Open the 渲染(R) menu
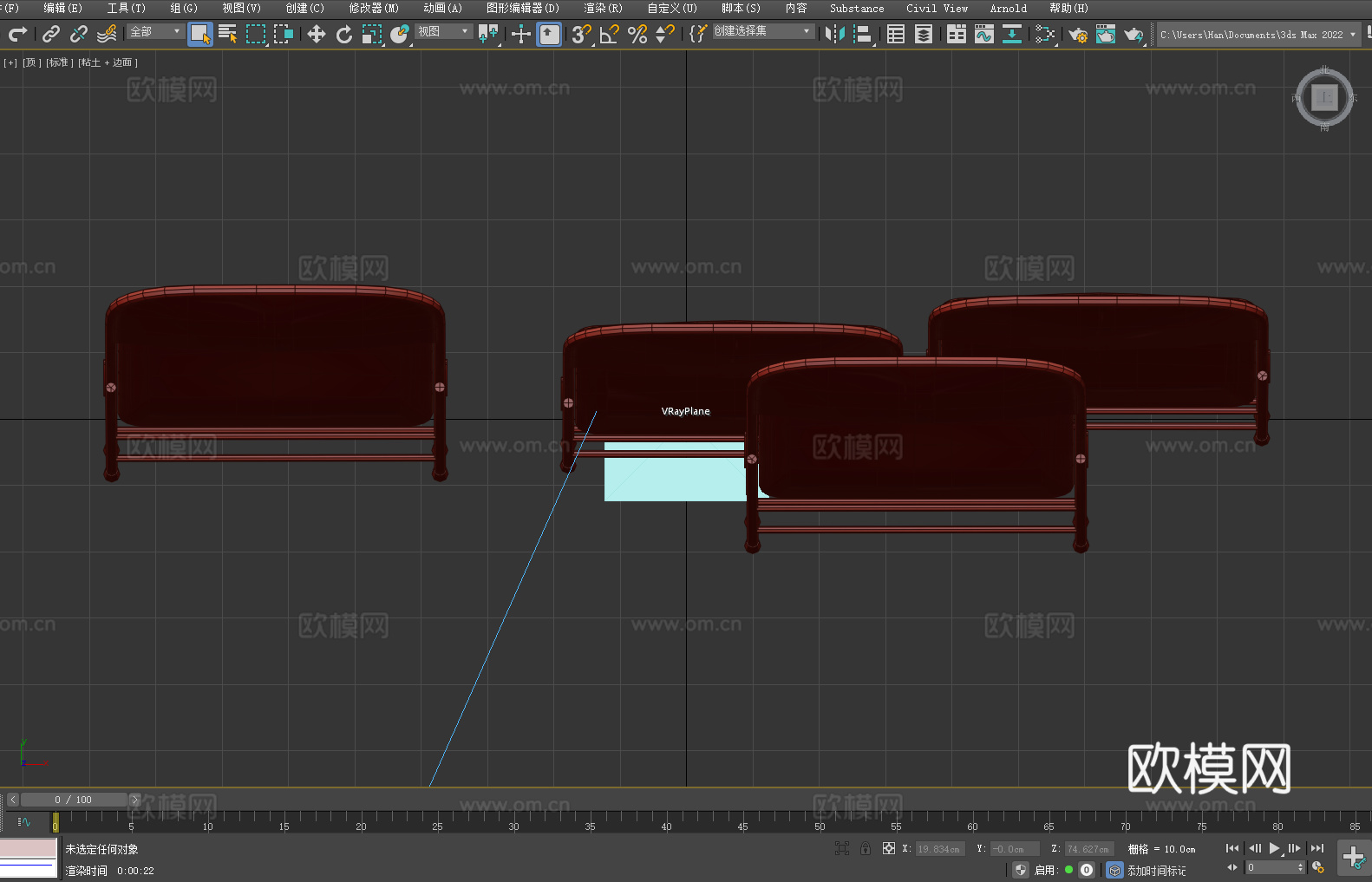Viewport: 1372px width, 882px height. (x=603, y=8)
